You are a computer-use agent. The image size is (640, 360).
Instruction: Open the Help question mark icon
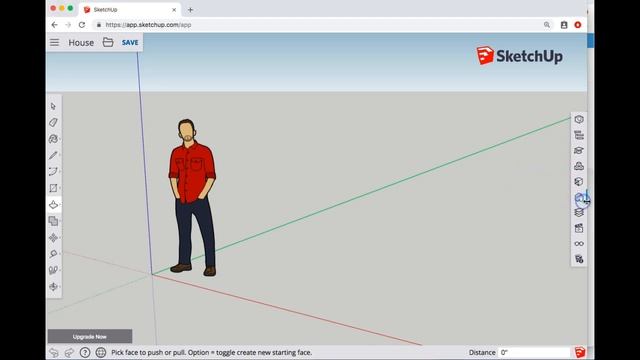85,352
